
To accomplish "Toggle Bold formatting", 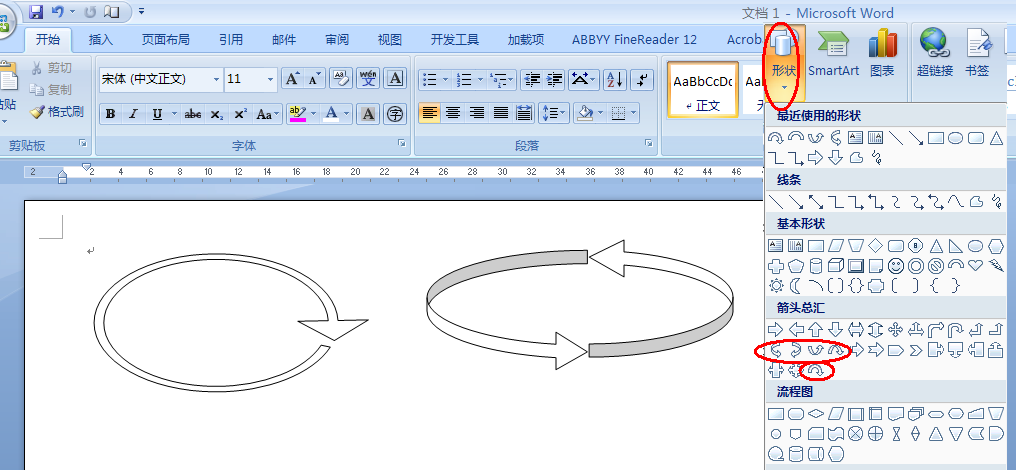I will pyautogui.click(x=111, y=114).
